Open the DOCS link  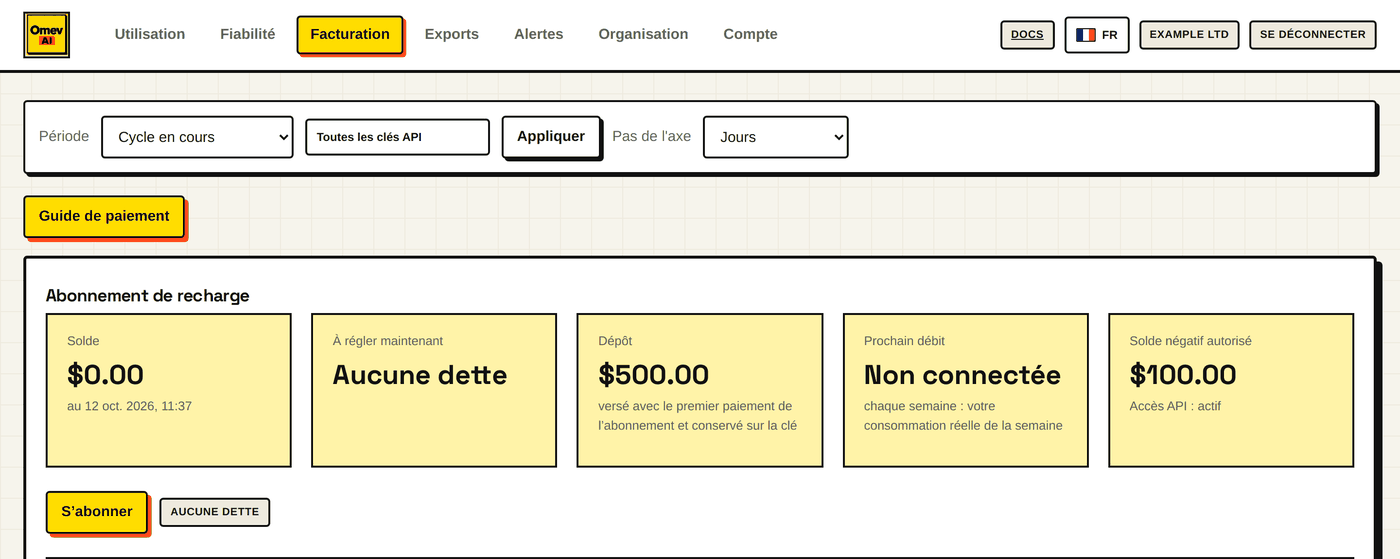pyautogui.click(x=1027, y=35)
